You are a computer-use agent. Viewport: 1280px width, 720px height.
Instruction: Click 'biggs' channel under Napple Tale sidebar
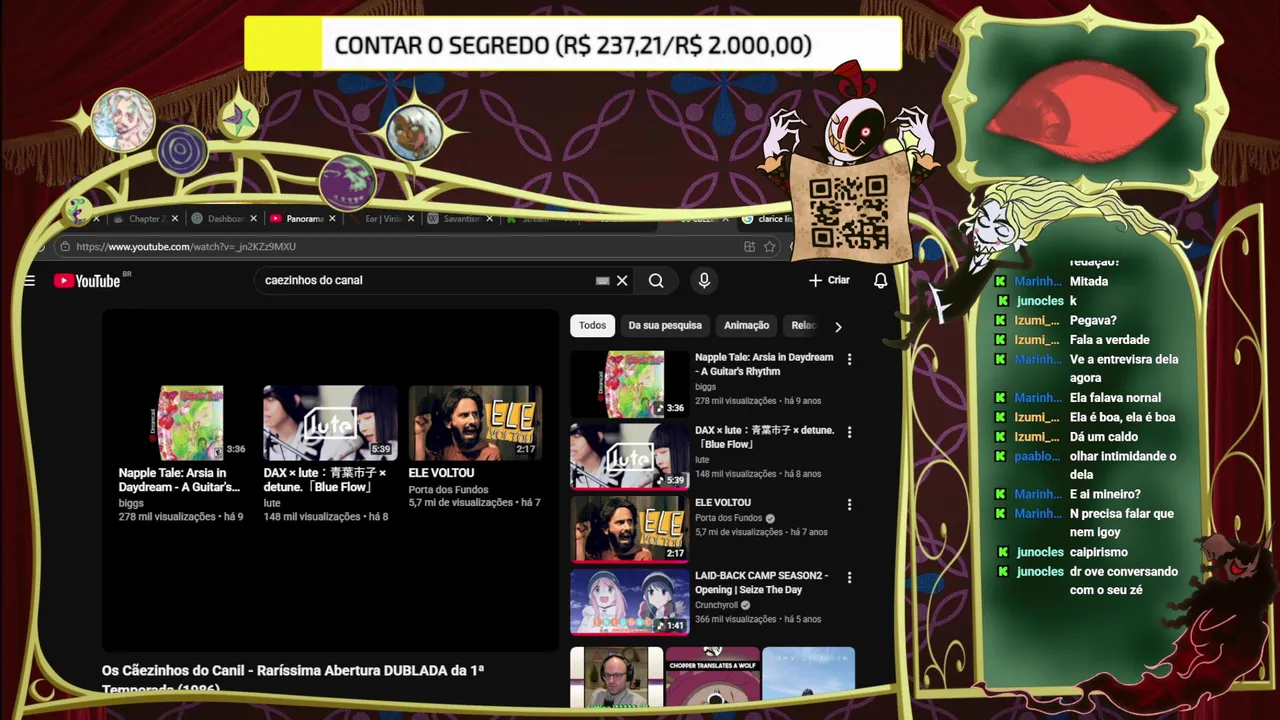(705, 386)
